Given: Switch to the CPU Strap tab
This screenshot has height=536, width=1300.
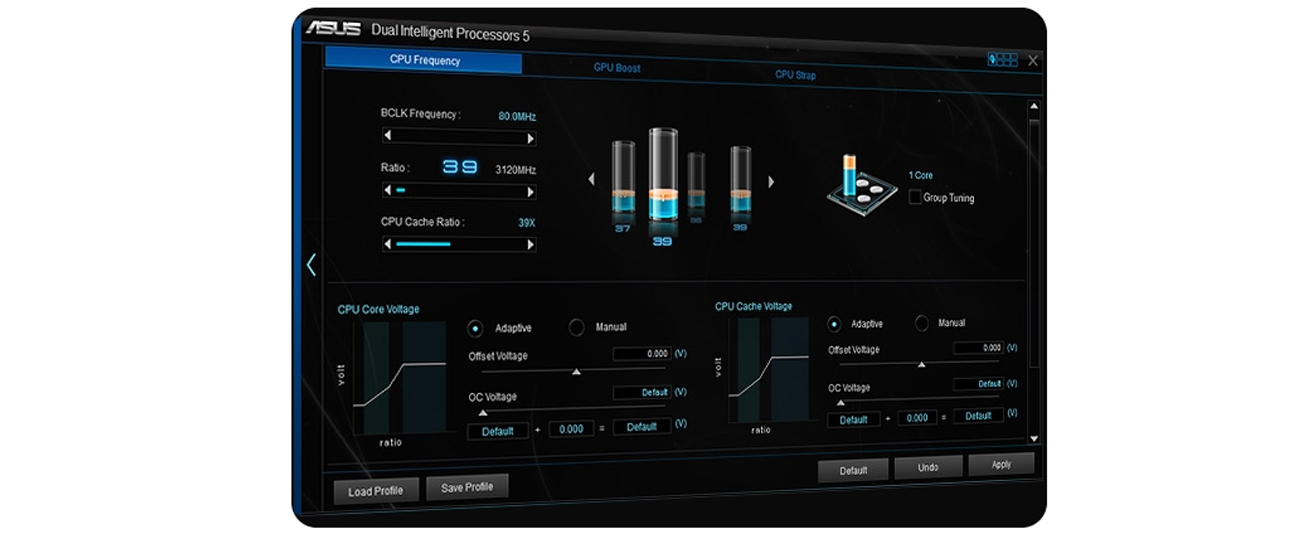Looking at the screenshot, I should tap(795, 74).
